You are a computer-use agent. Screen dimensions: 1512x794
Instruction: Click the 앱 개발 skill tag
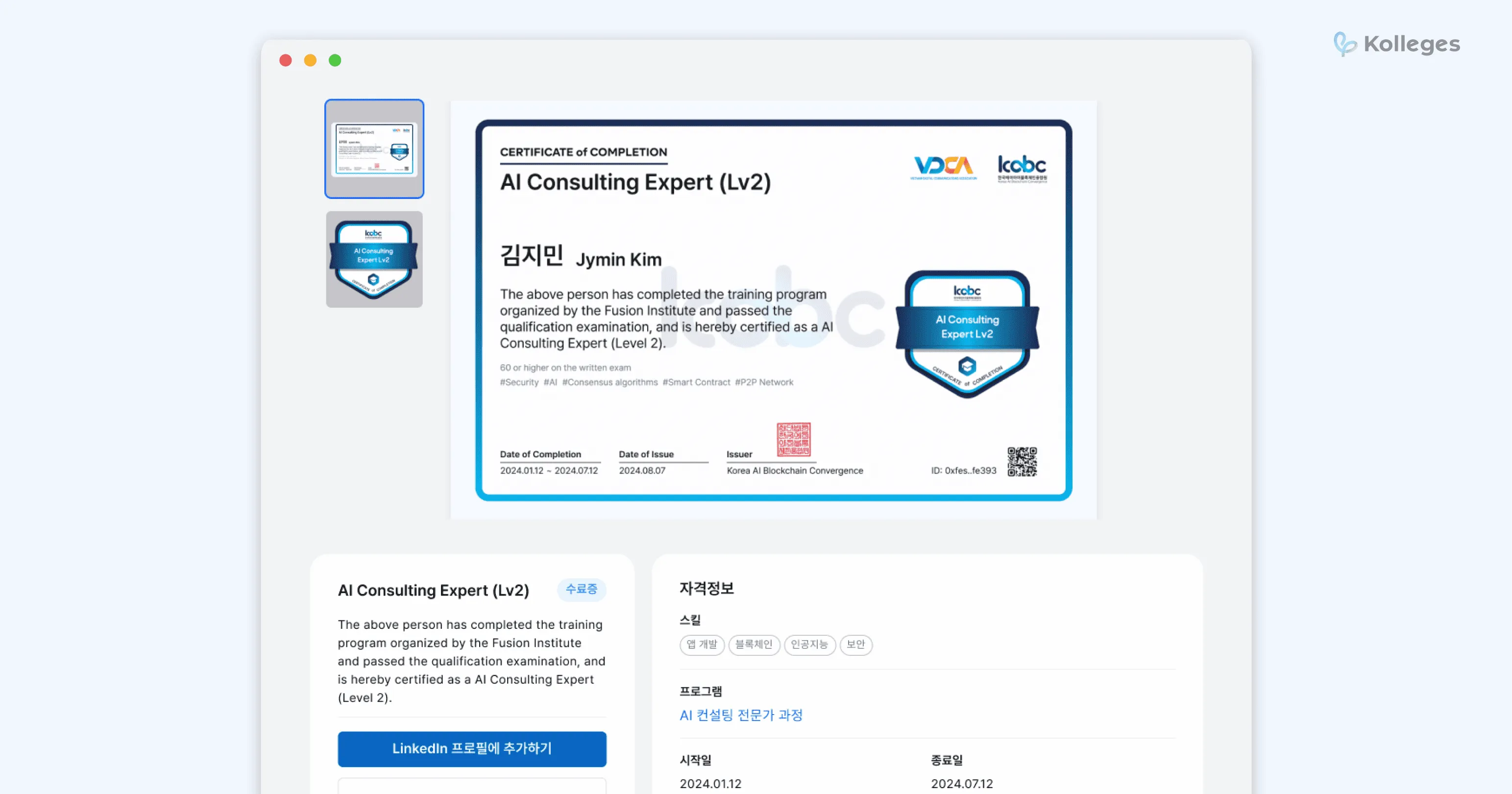click(702, 644)
